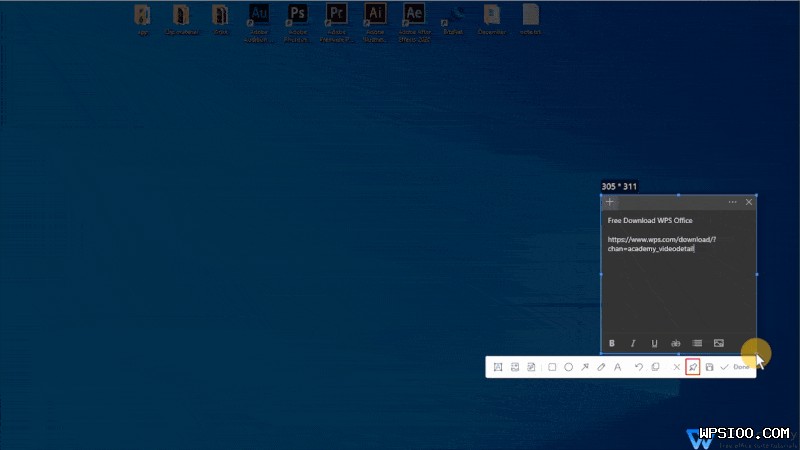The image size is (800, 450).
Task: Click the Done button
Action: (x=735, y=367)
